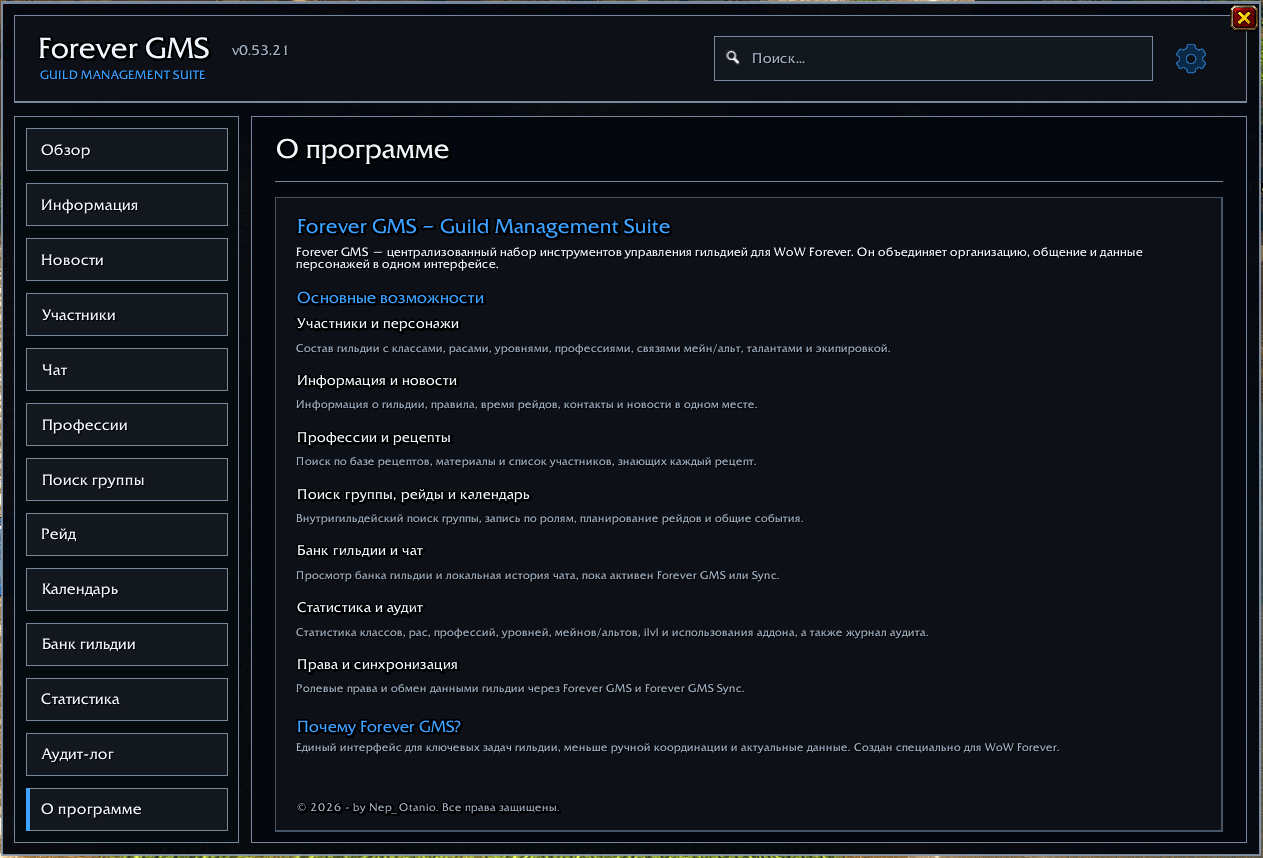Click the Статистика и аудит feature title
This screenshot has width=1263, height=858.
click(x=360, y=608)
